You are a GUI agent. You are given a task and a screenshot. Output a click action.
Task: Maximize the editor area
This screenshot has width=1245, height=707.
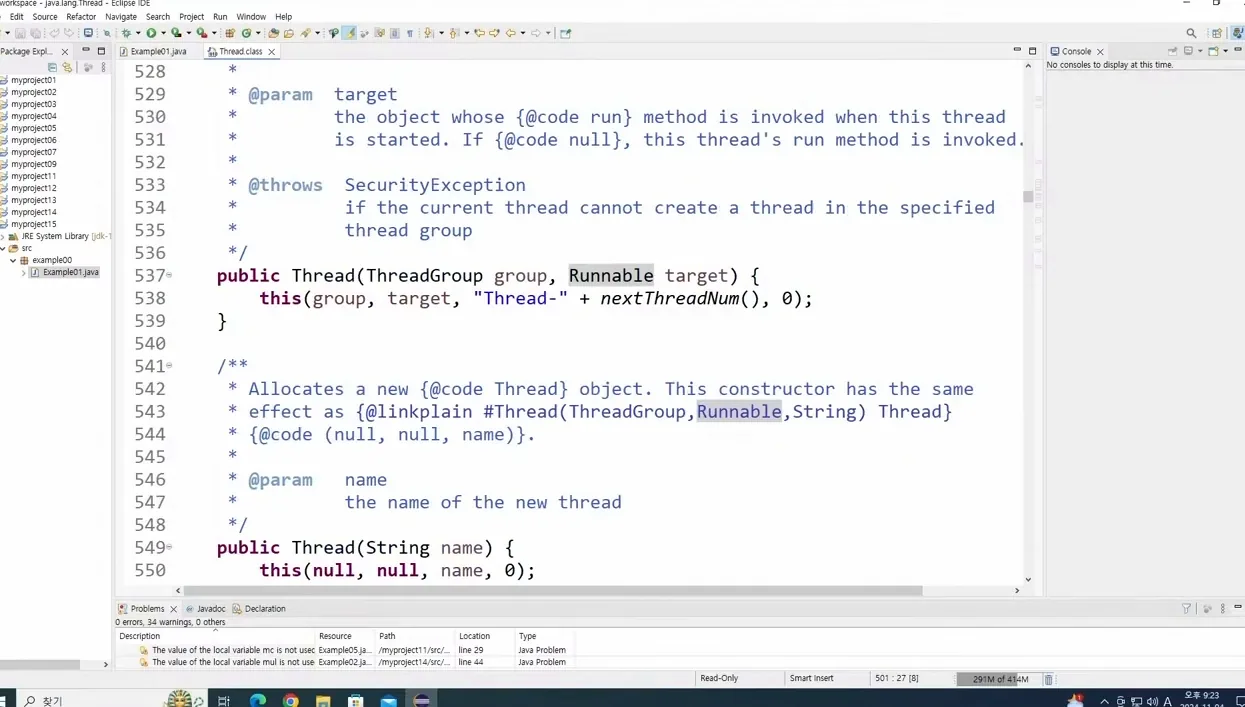[1033, 51]
